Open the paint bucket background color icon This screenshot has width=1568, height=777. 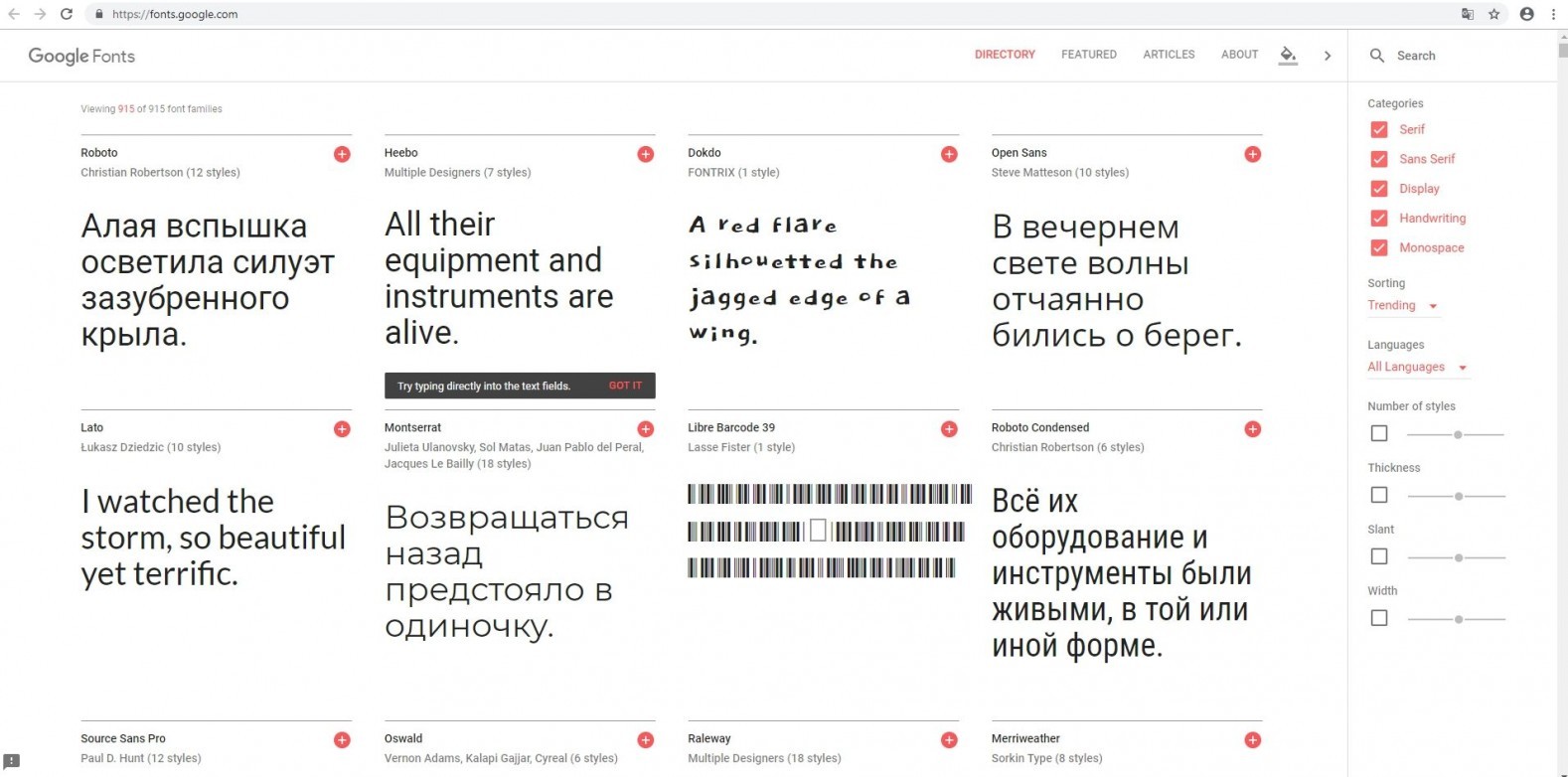tap(1288, 55)
